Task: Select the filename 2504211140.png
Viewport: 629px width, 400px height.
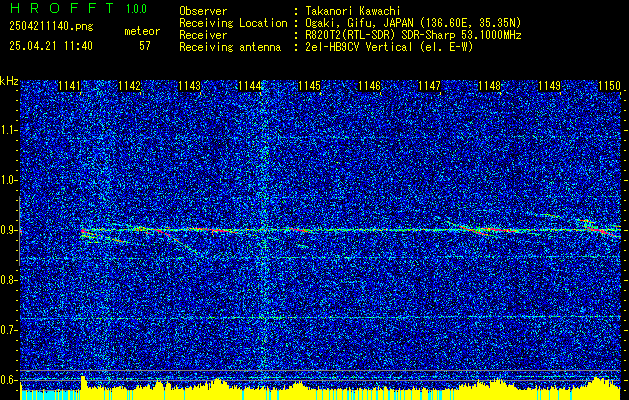Action: point(51,26)
